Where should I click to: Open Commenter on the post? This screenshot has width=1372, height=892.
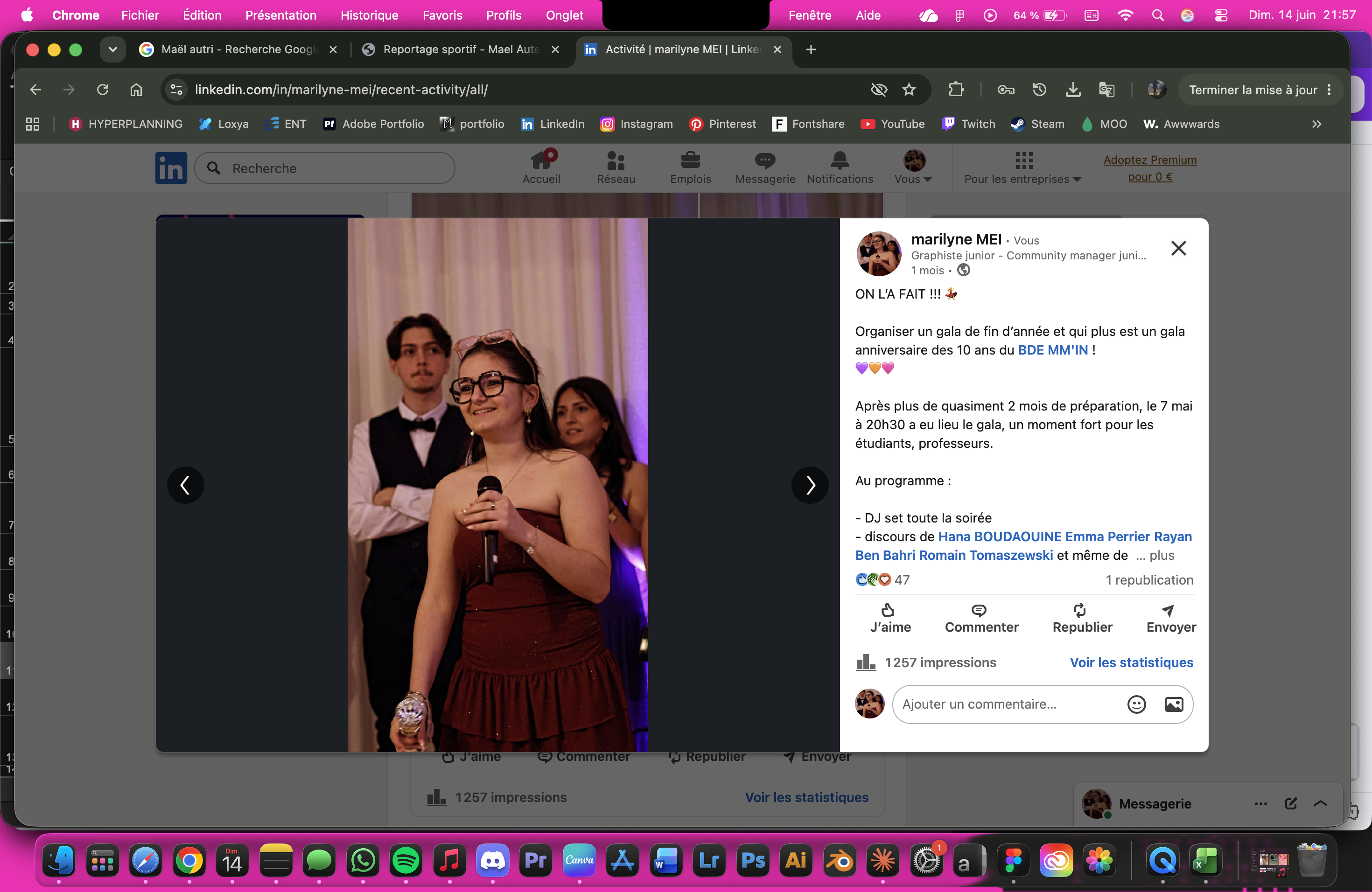pyautogui.click(x=981, y=619)
